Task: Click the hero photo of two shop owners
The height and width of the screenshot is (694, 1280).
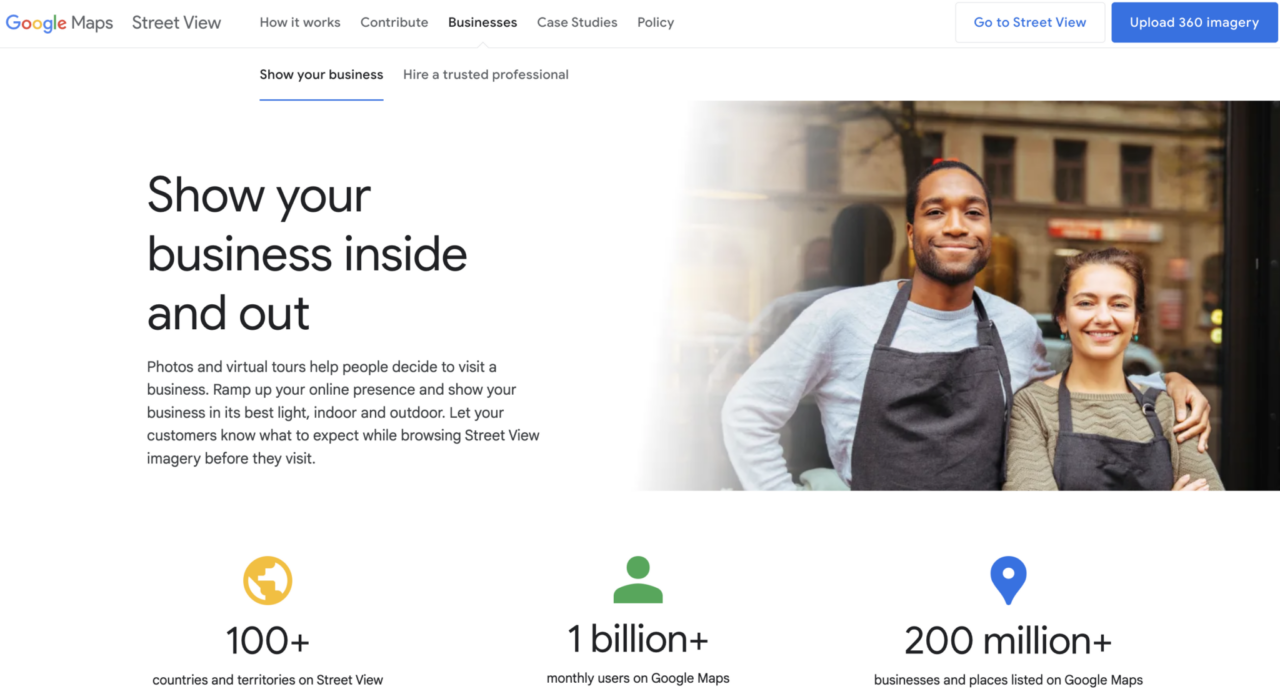Action: point(958,296)
